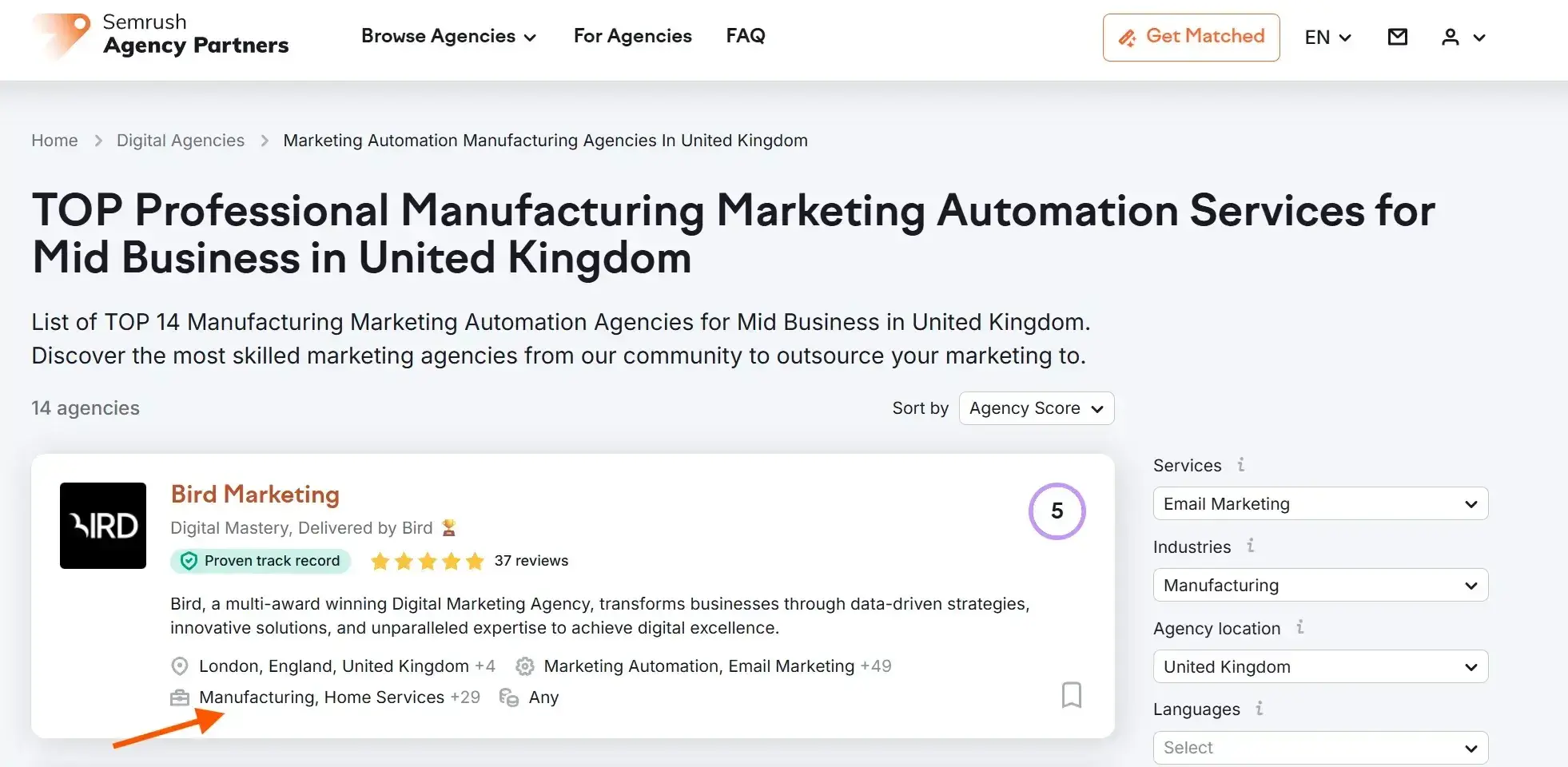
Task: Click the Services info icon
Action: pos(1240,464)
